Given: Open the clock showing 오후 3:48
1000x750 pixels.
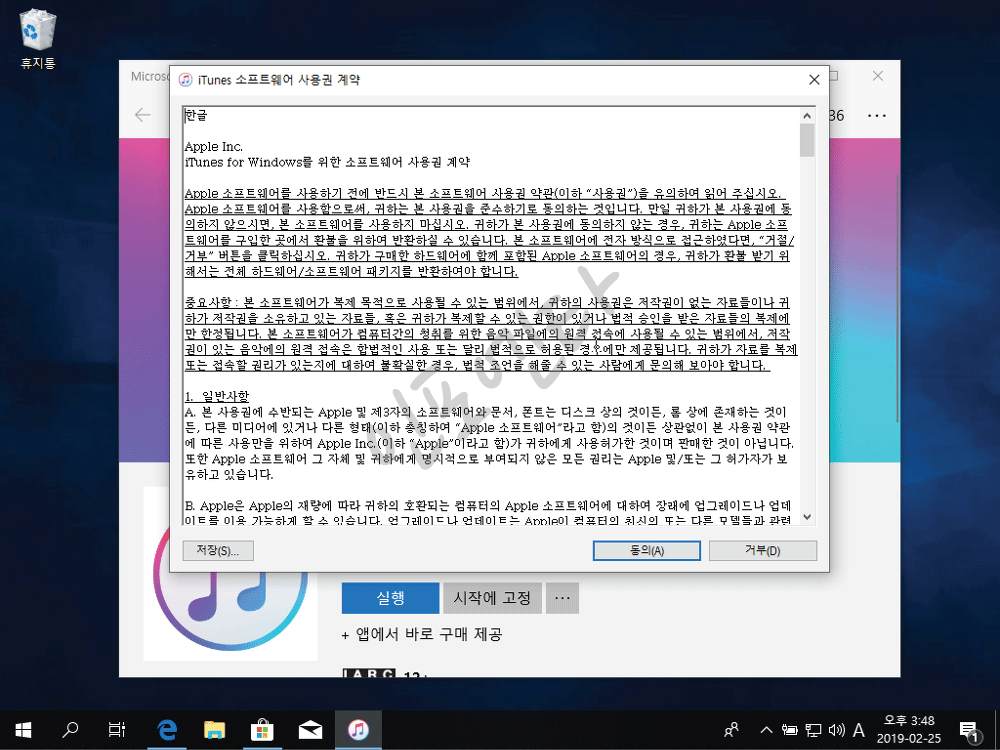Looking at the screenshot, I should tap(909, 730).
